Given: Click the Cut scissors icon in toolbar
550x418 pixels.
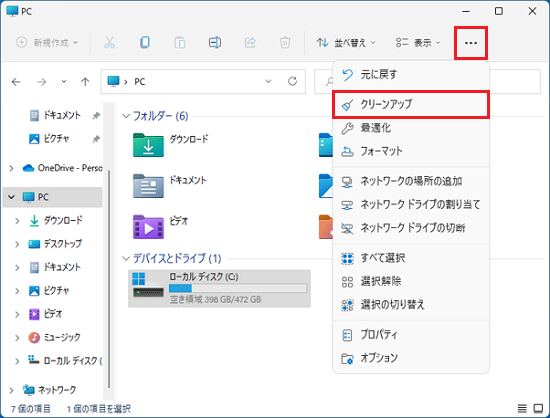Looking at the screenshot, I should tap(109, 43).
